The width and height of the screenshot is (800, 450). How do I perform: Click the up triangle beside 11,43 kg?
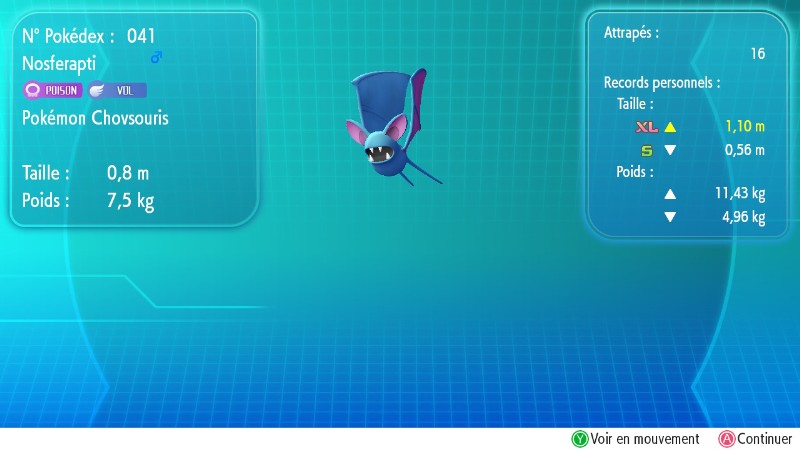click(x=670, y=194)
